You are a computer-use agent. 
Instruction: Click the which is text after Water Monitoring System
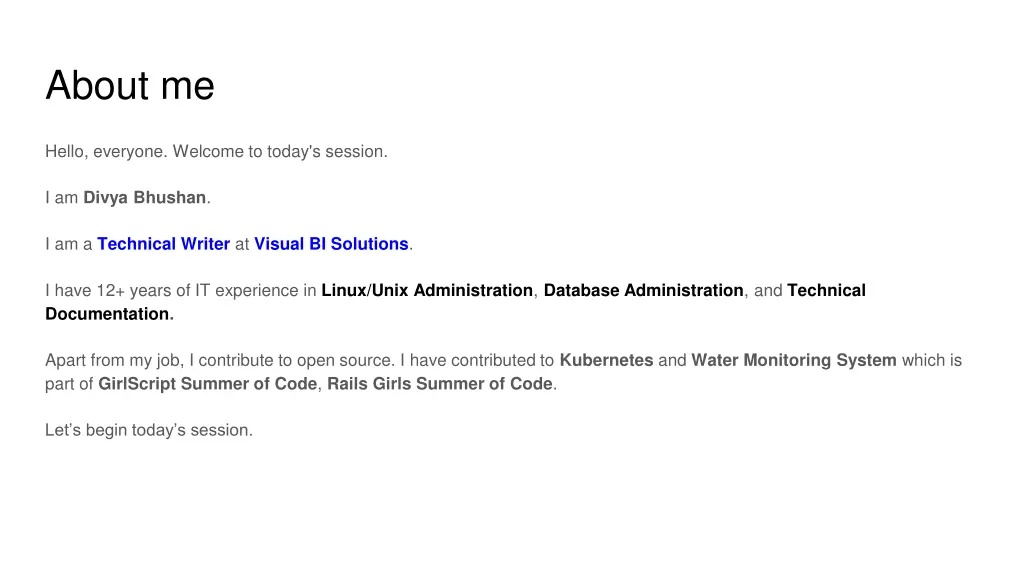932,360
